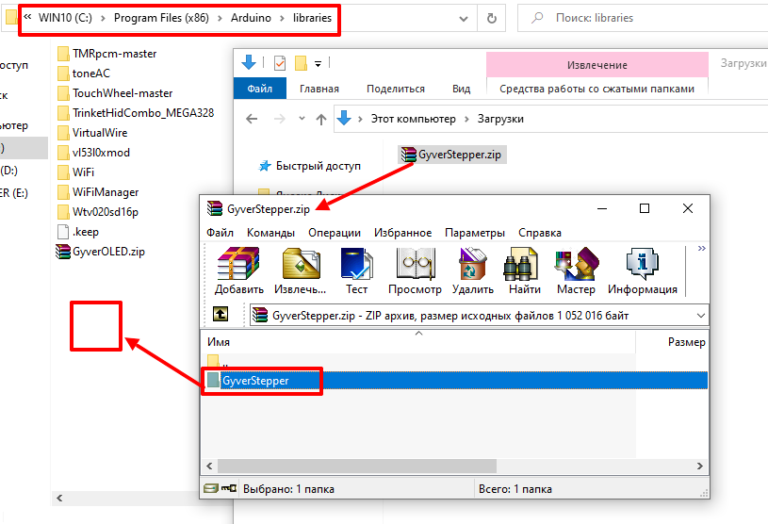Screen dimensions: 768x524
Task: Open address bar history dropdown in libraries window
Action: pyautogui.click(x=462, y=19)
